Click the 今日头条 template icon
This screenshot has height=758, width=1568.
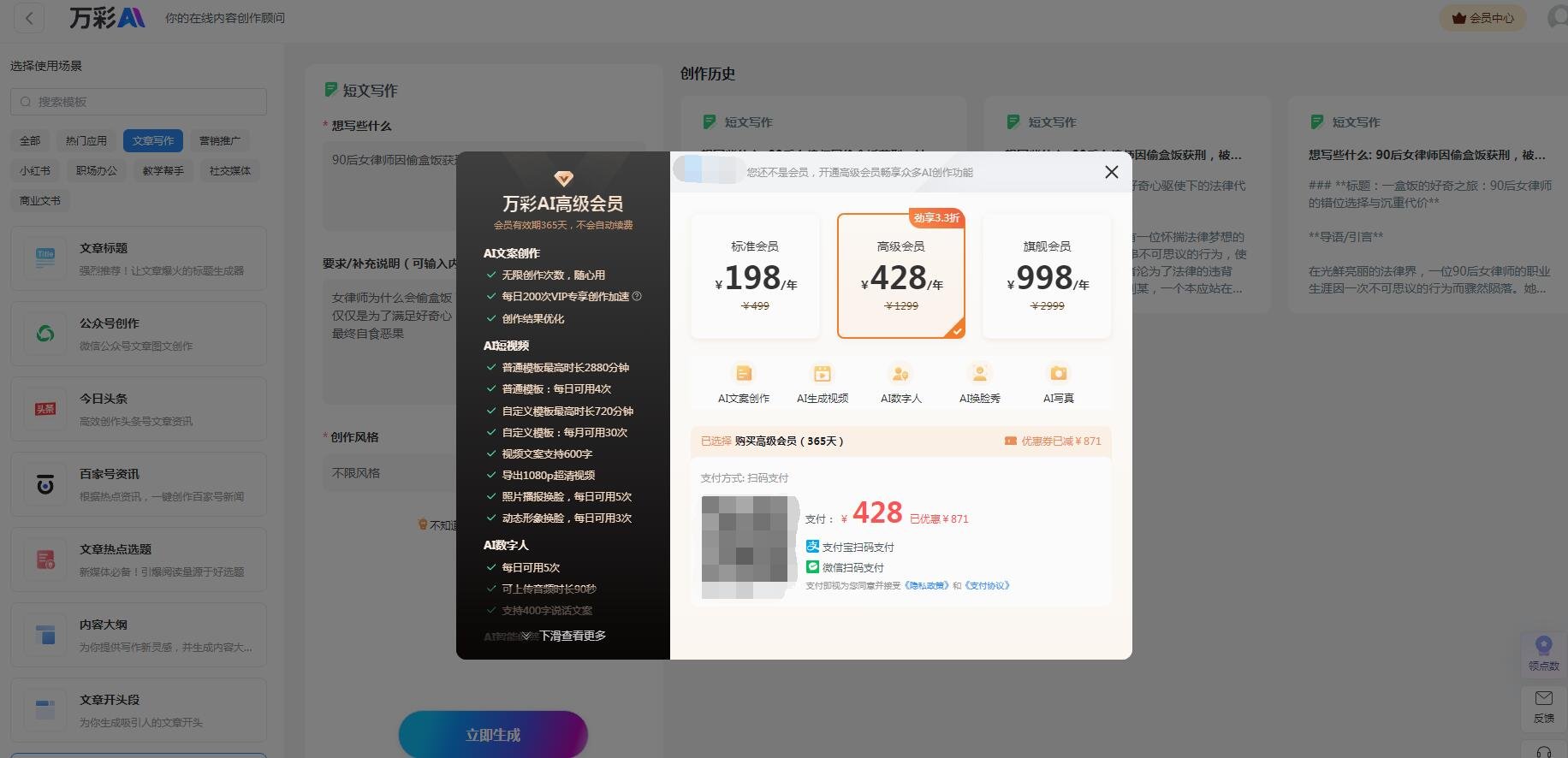click(45, 409)
